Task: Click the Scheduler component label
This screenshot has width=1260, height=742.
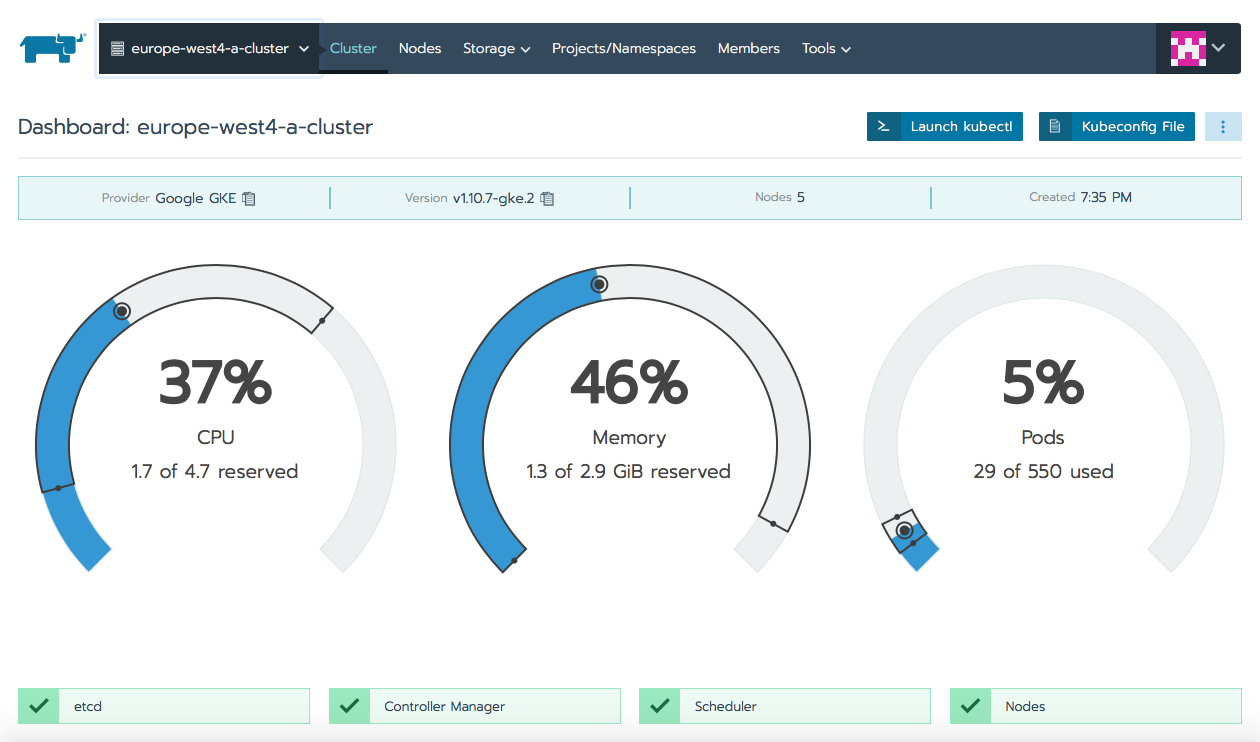Action: [726, 706]
